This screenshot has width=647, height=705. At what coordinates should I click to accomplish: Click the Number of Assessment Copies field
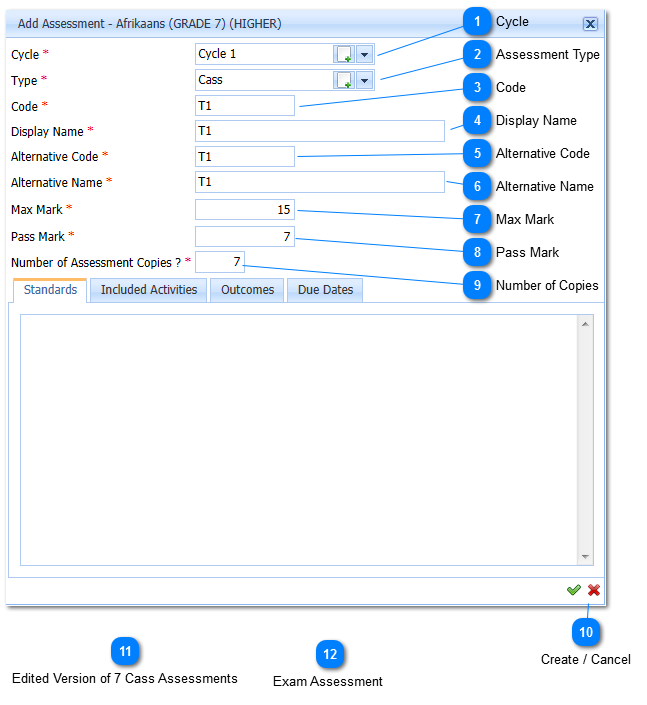coord(220,262)
